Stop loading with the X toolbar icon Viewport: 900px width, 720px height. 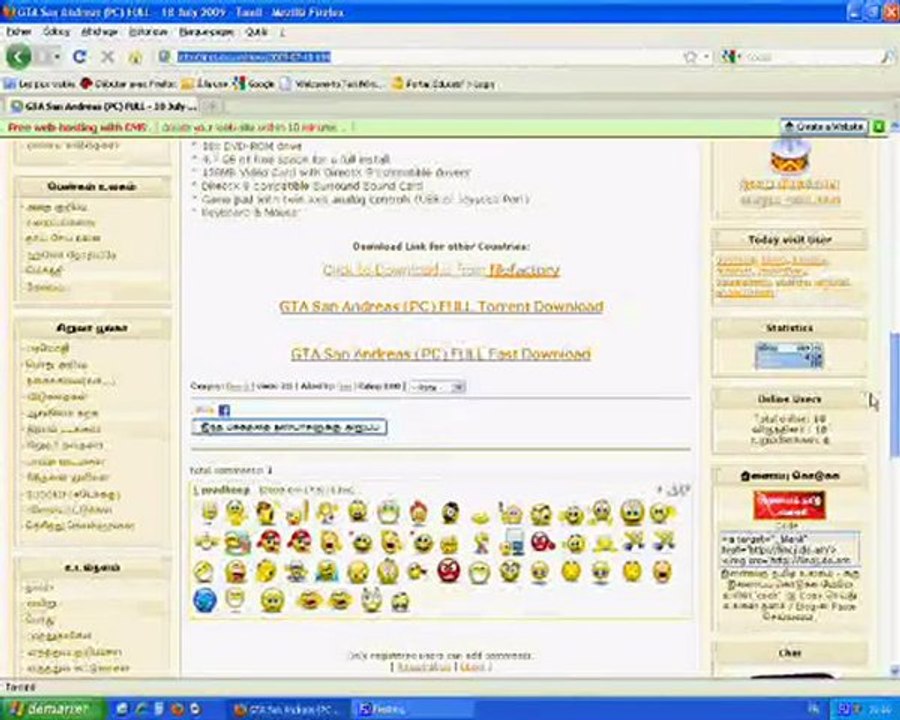tap(107, 57)
